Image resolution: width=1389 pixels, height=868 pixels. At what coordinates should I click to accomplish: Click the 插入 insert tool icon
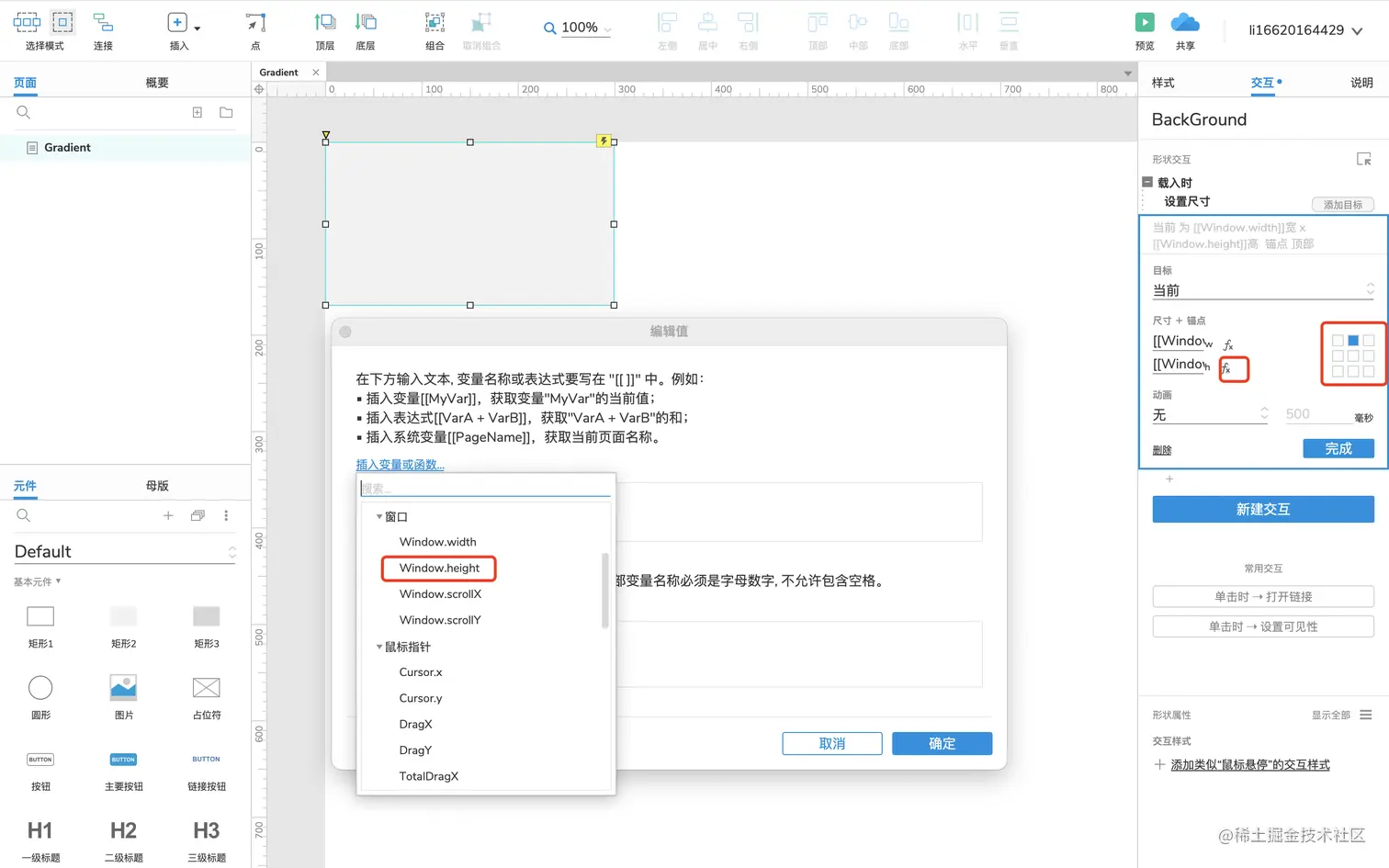click(177, 22)
